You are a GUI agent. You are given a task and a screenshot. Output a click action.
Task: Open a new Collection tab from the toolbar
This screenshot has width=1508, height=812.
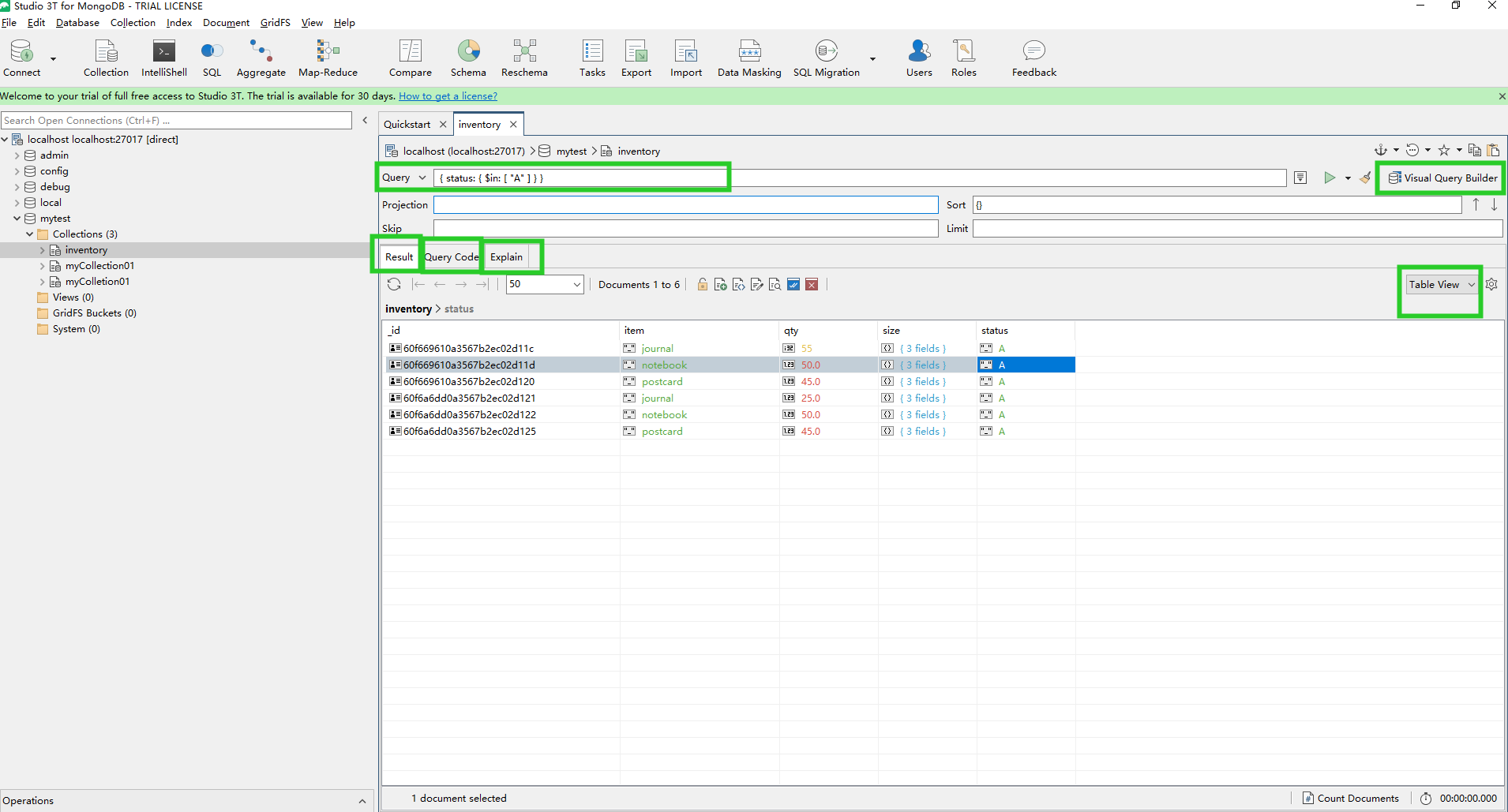[x=106, y=58]
